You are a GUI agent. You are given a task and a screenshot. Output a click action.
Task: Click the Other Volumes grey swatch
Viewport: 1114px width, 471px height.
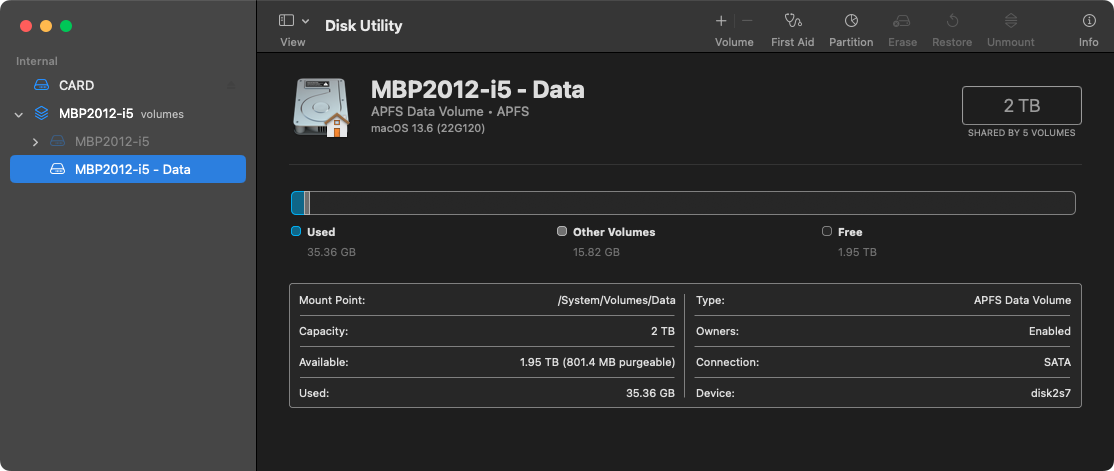coord(562,232)
